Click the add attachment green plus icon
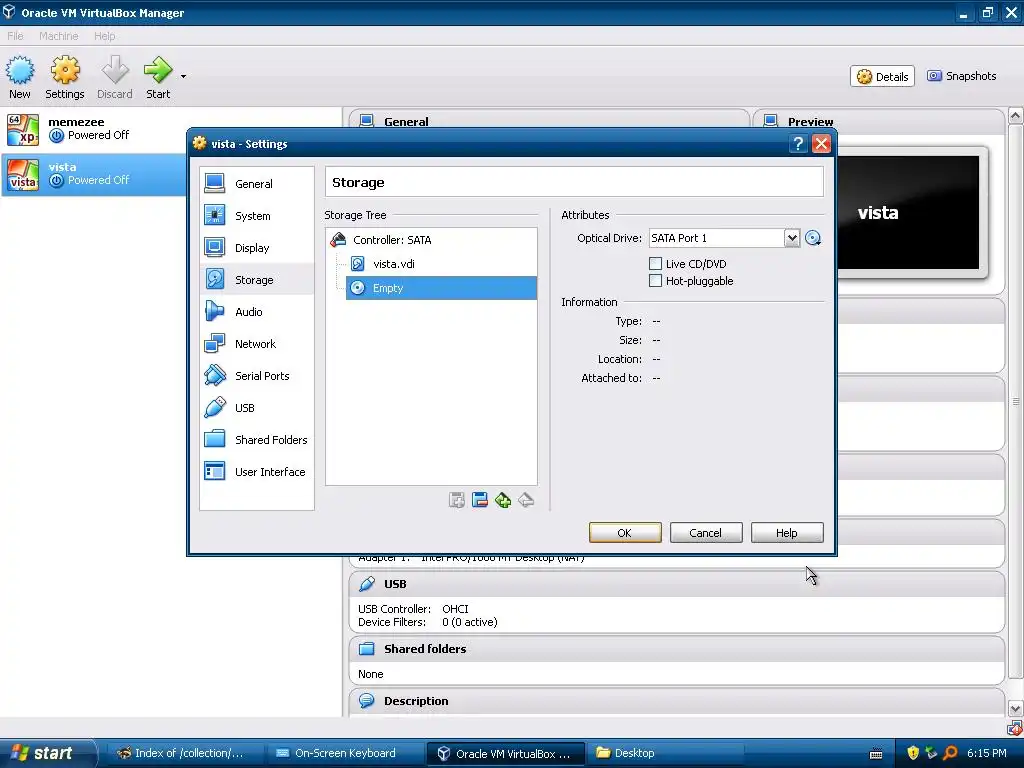Image resolution: width=1024 pixels, height=768 pixels. [503, 500]
